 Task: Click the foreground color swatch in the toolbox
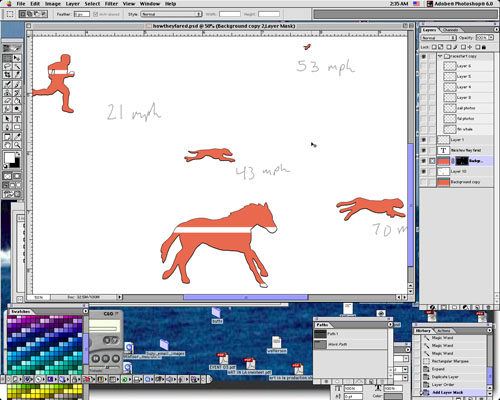click(9, 158)
